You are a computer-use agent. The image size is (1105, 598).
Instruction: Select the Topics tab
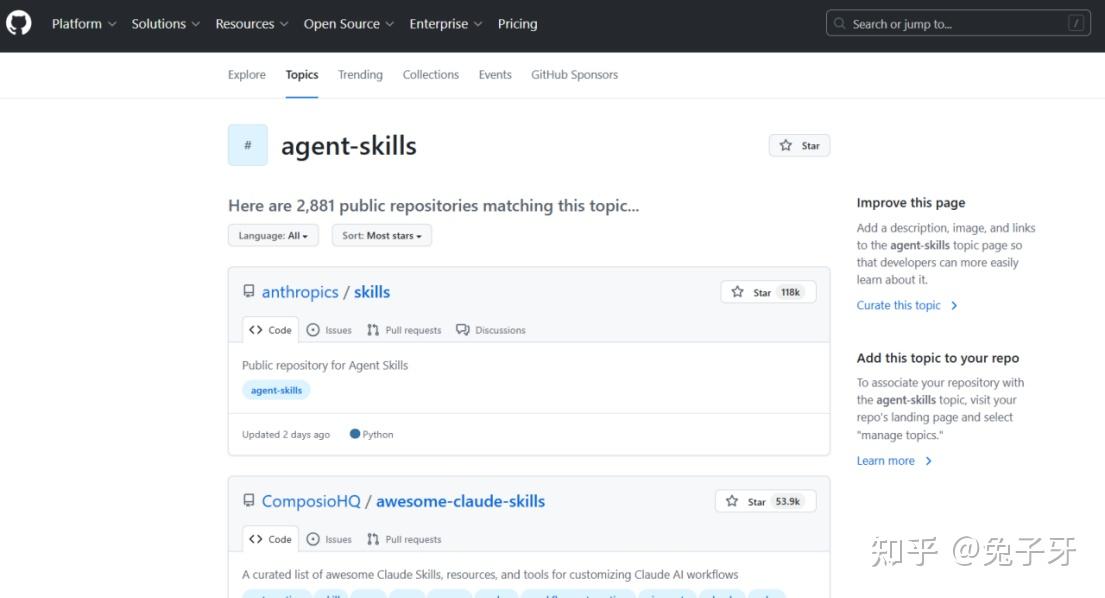302,75
